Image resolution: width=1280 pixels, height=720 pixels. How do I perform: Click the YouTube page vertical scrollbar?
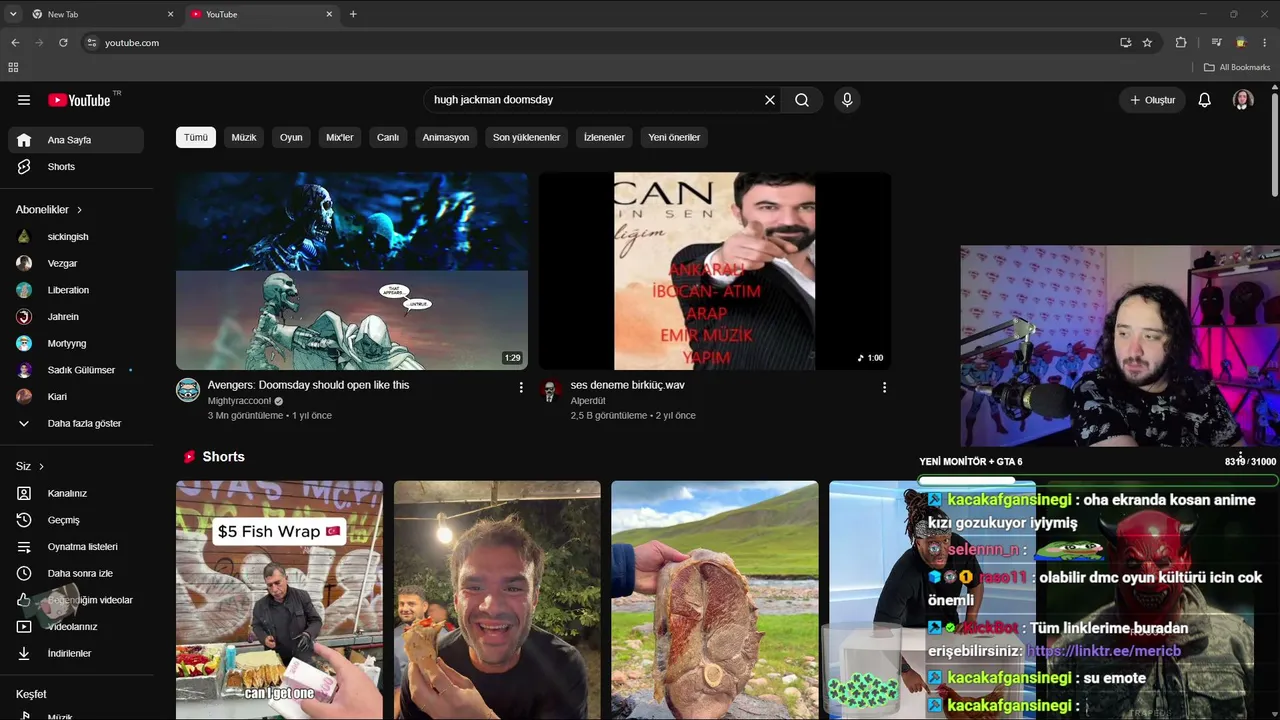[1274, 145]
